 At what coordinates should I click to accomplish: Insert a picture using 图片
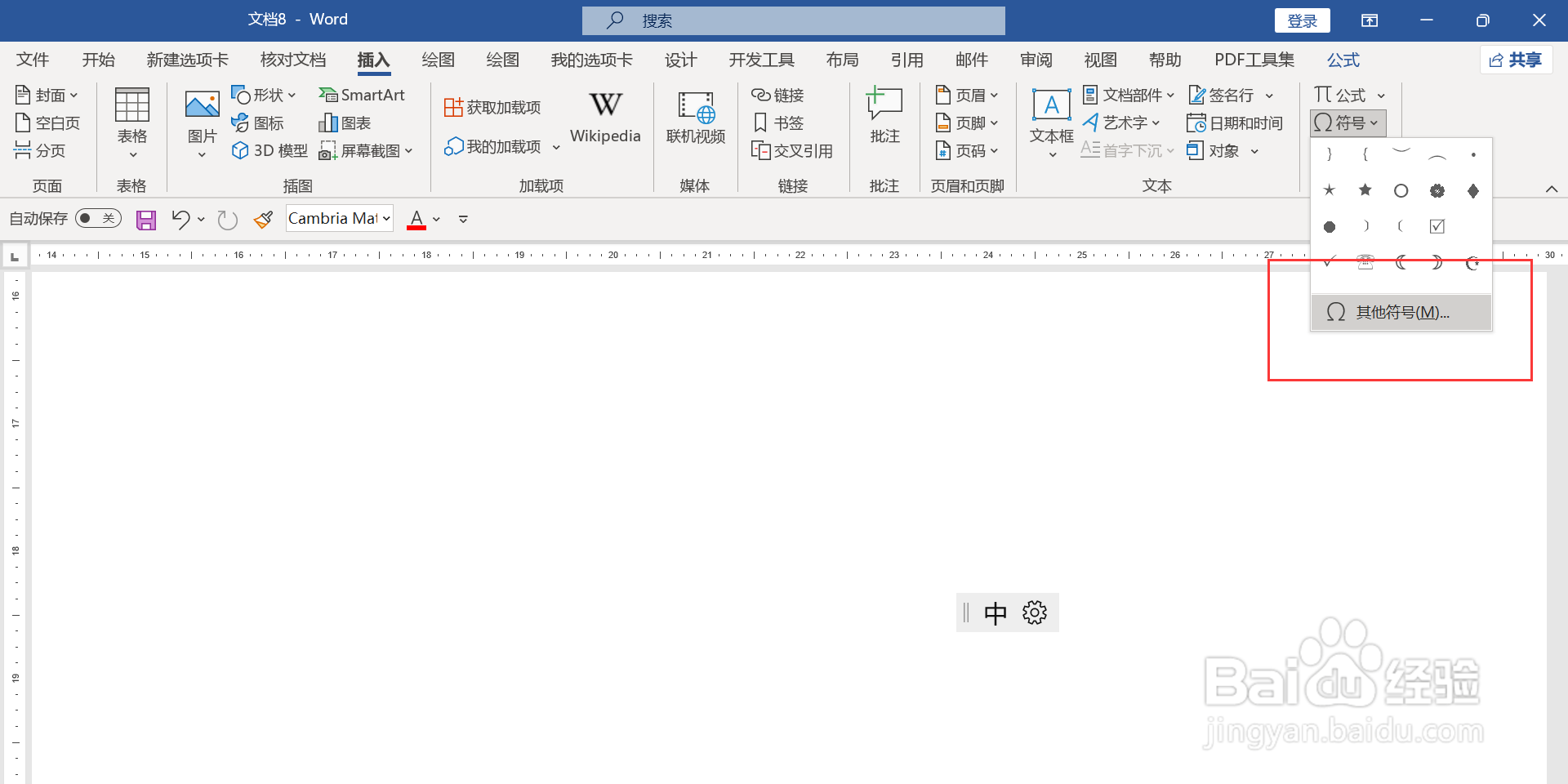[202, 123]
